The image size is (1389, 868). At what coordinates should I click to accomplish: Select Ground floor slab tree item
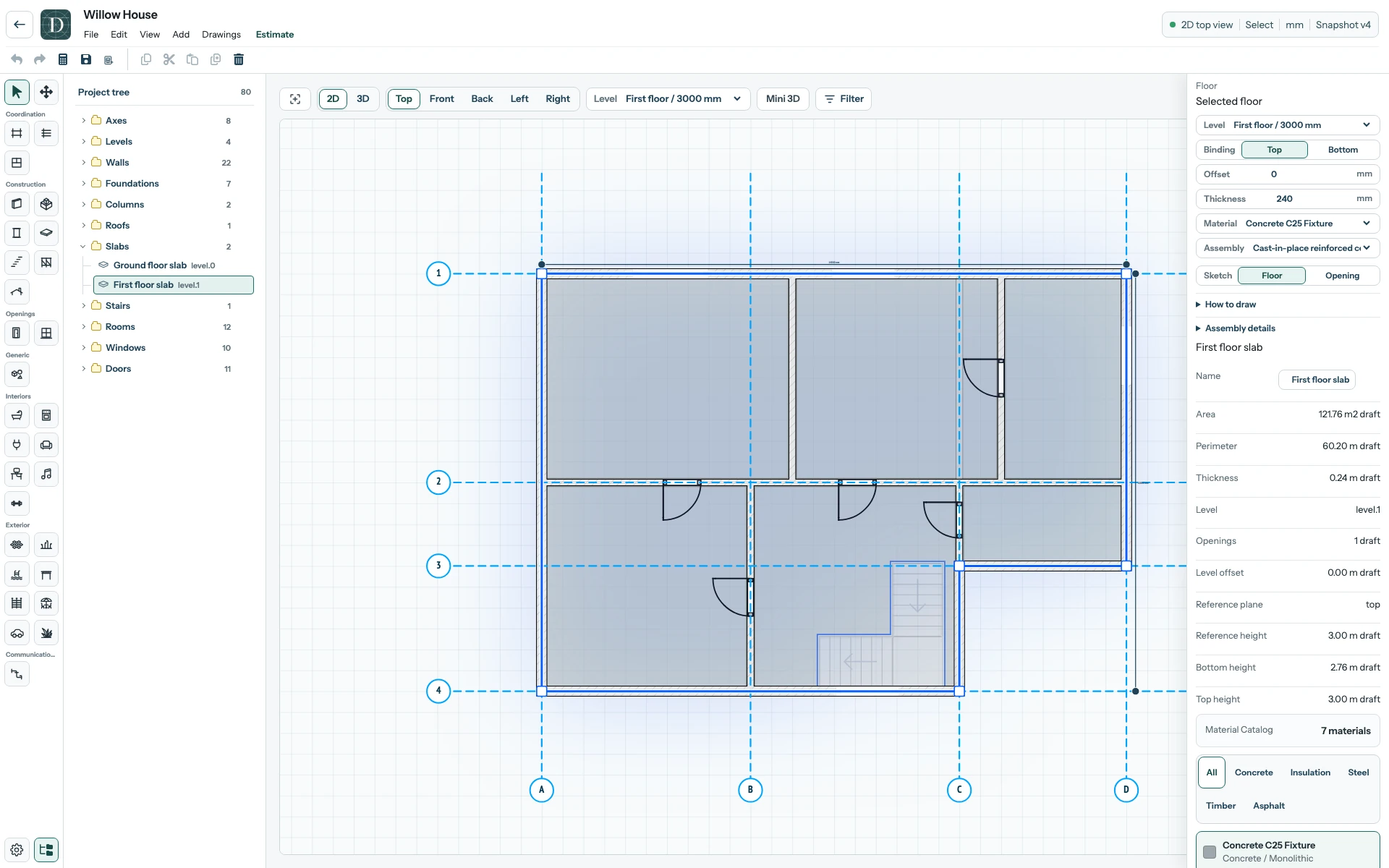[174, 265]
